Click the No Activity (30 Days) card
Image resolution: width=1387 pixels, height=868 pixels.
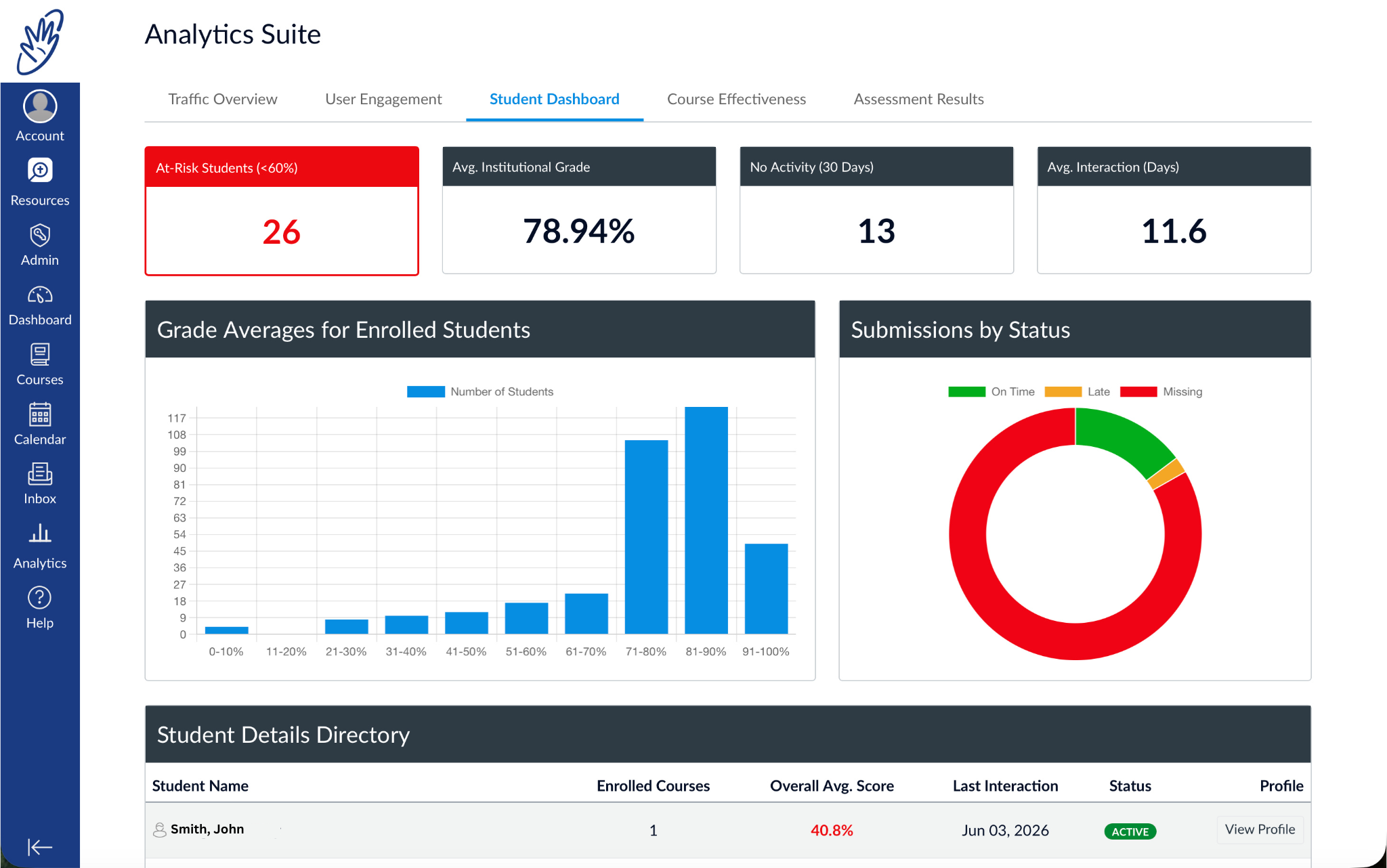pos(876,210)
